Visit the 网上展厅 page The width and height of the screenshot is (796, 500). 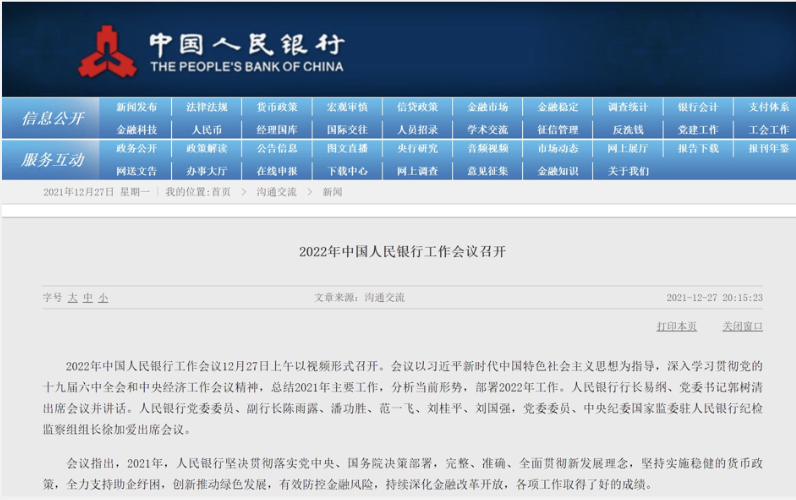tap(628, 148)
